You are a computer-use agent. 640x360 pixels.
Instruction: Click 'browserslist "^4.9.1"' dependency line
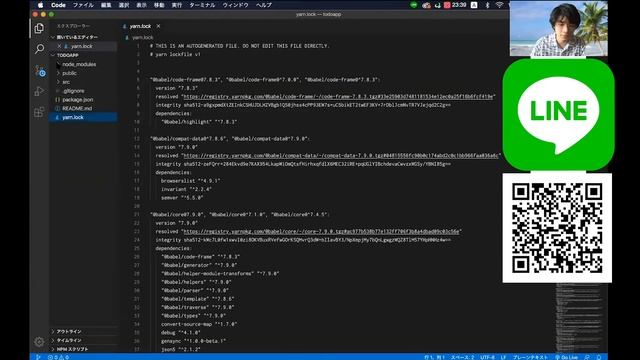190,181
